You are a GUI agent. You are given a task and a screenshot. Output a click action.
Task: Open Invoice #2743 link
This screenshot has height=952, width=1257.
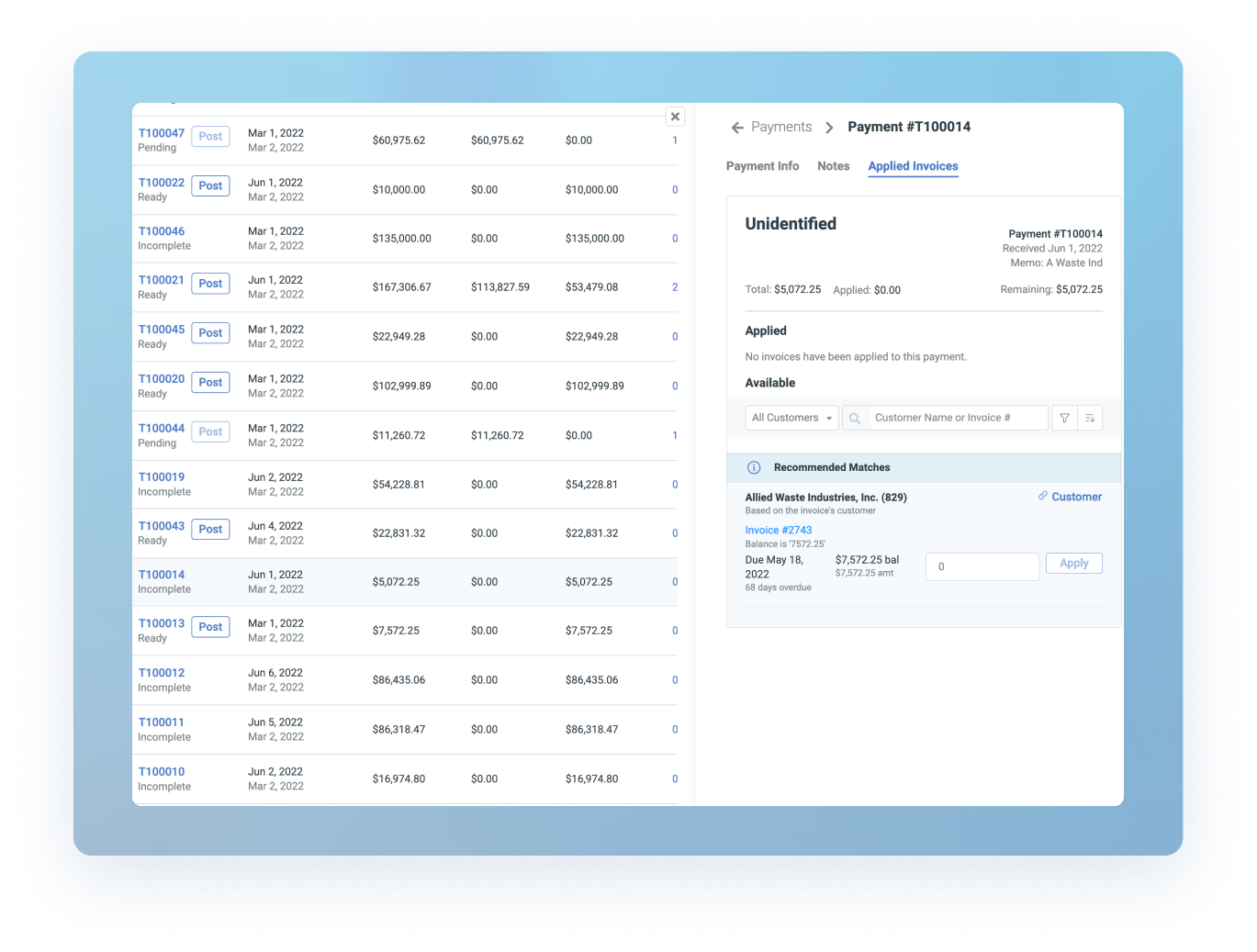(x=778, y=530)
